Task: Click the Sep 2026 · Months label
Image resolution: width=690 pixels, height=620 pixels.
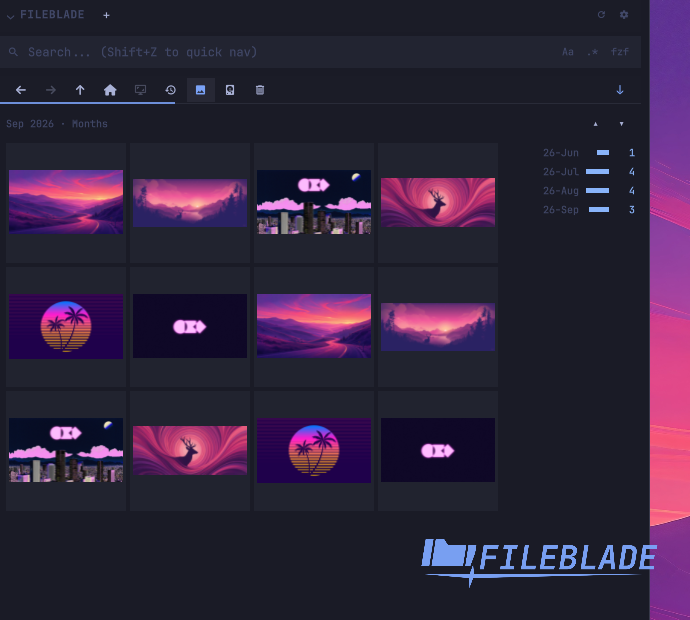Action: tap(57, 124)
